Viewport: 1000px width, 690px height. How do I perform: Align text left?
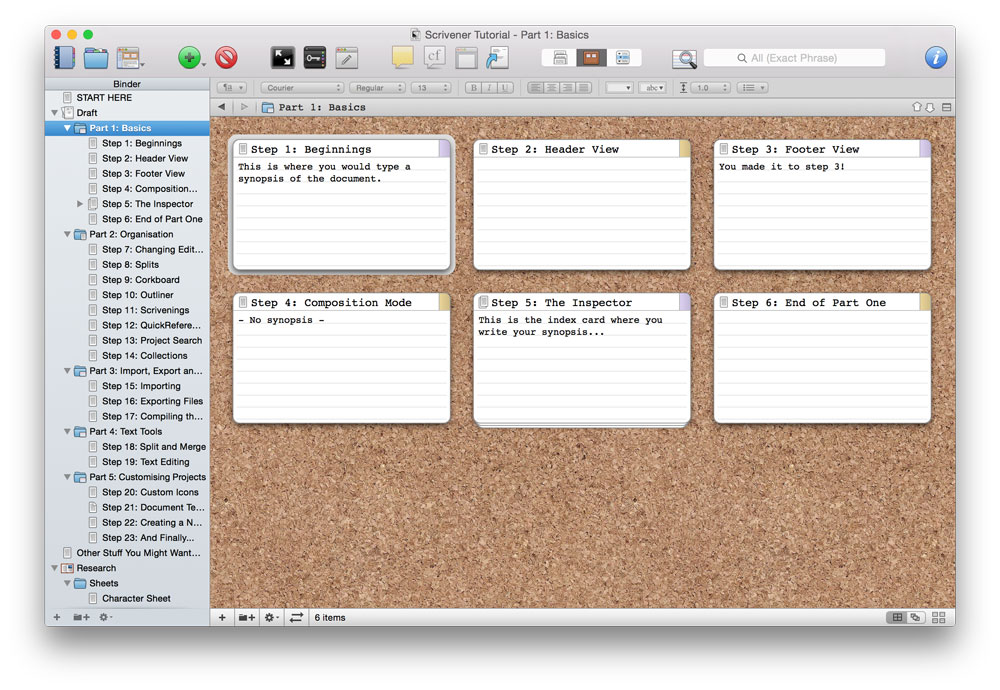pyautogui.click(x=536, y=87)
